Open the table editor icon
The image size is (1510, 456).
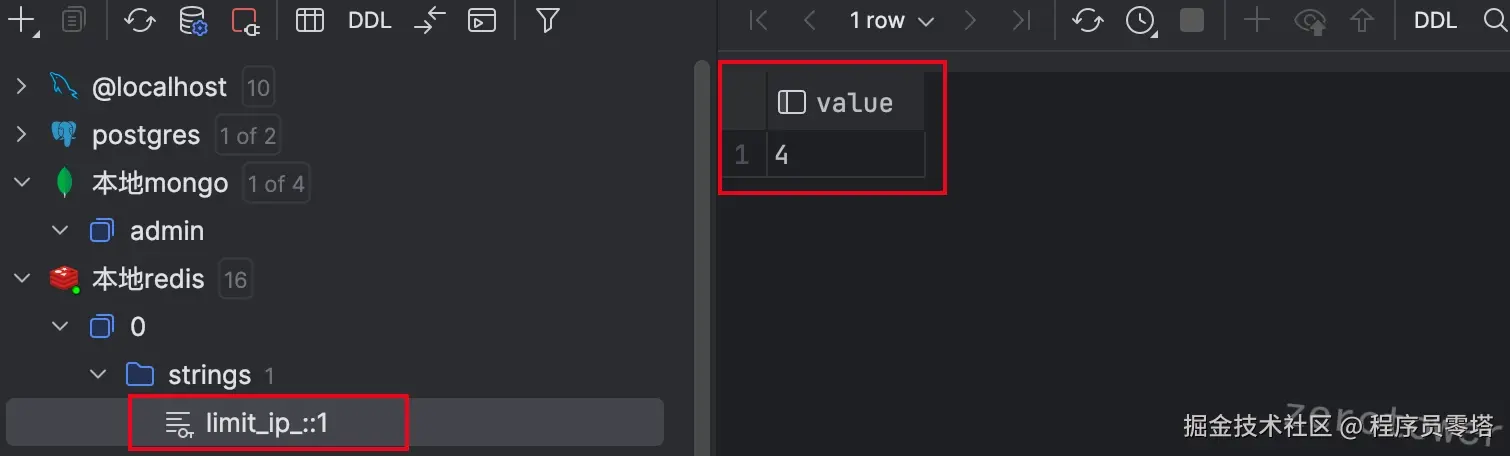pyautogui.click(x=310, y=20)
